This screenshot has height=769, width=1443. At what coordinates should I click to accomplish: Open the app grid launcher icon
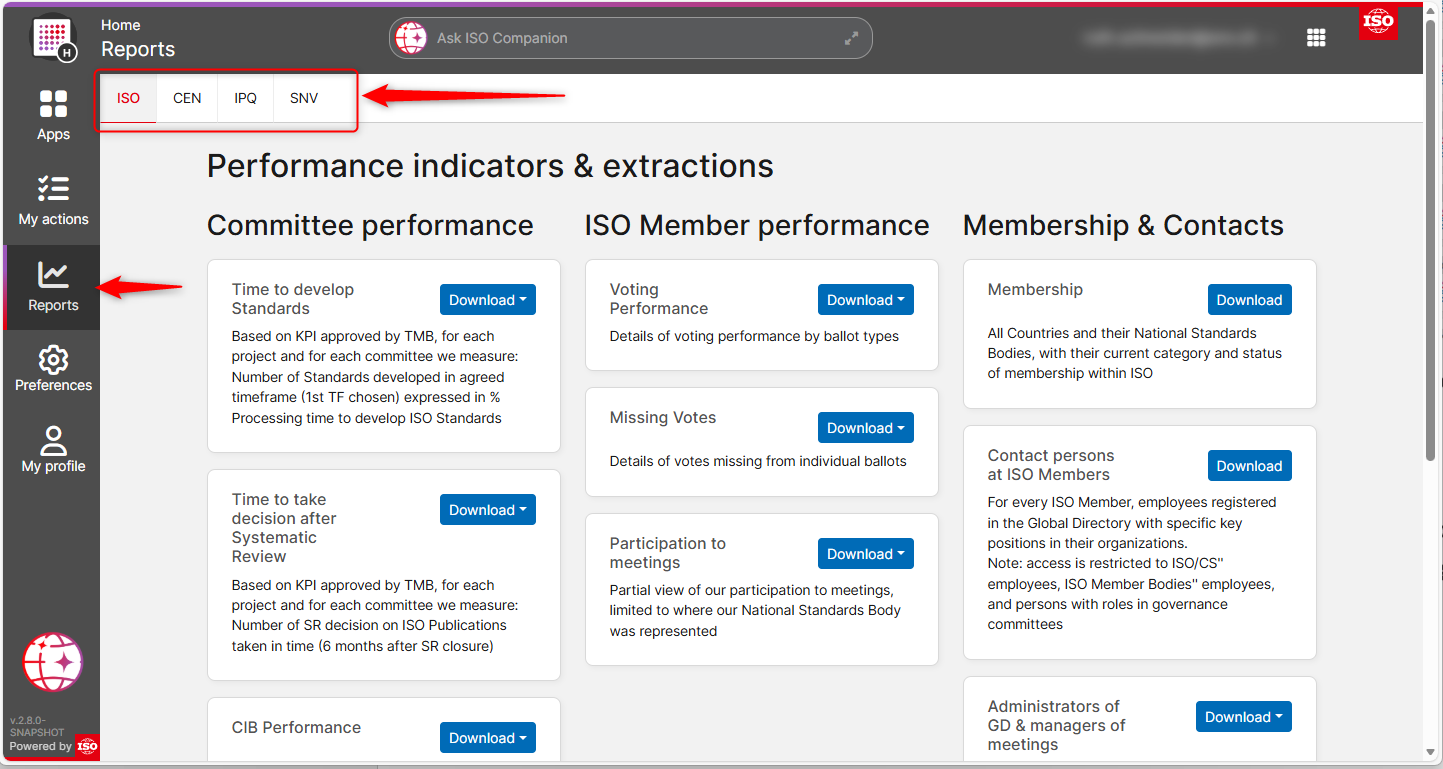click(1316, 38)
